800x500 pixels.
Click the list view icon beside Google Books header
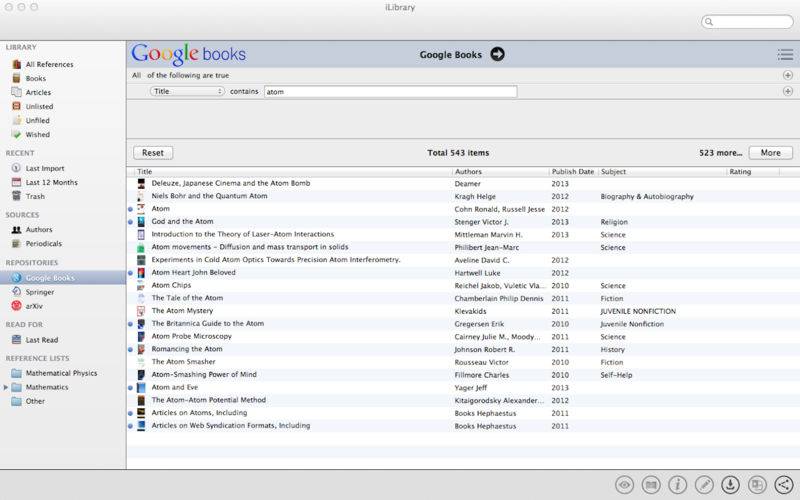pos(785,55)
